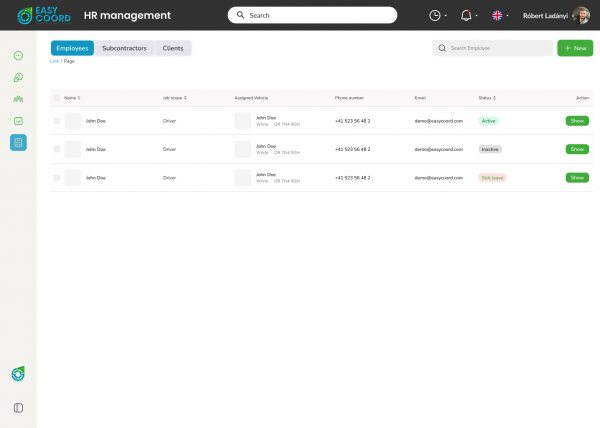
Task: Click the Easy Coord logo in bottom sidebar
Action: coord(18,374)
